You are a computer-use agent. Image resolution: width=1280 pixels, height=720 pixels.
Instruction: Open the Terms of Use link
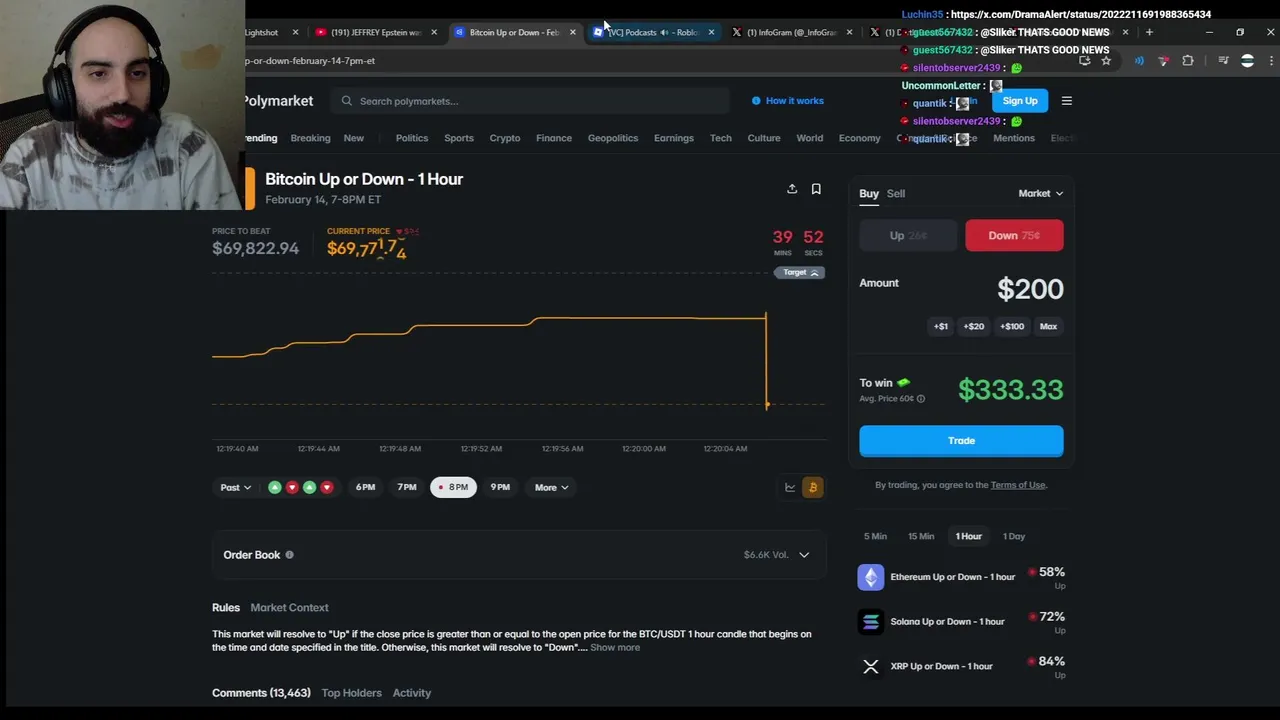1018,485
